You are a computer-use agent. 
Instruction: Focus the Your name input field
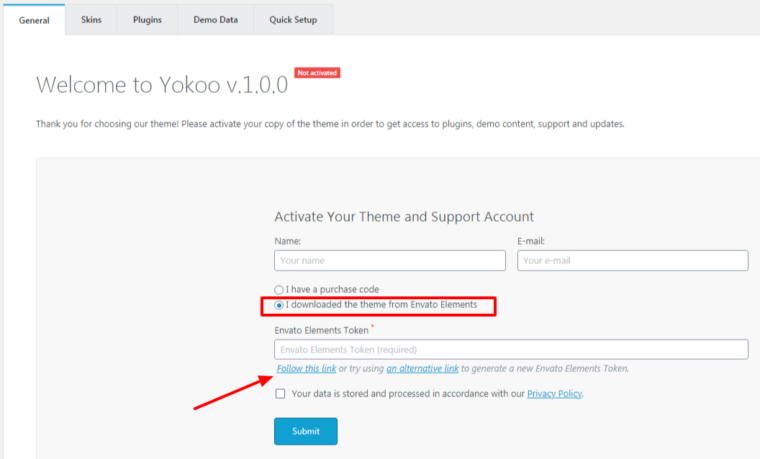(x=390, y=260)
